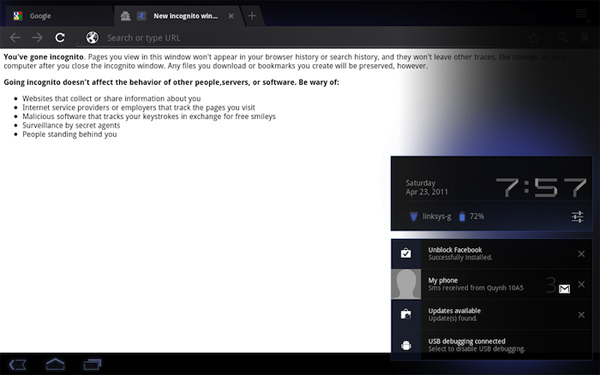Go back with browser back arrow
Image resolution: width=600 pixels, height=375 pixels.
pos(15,38)
